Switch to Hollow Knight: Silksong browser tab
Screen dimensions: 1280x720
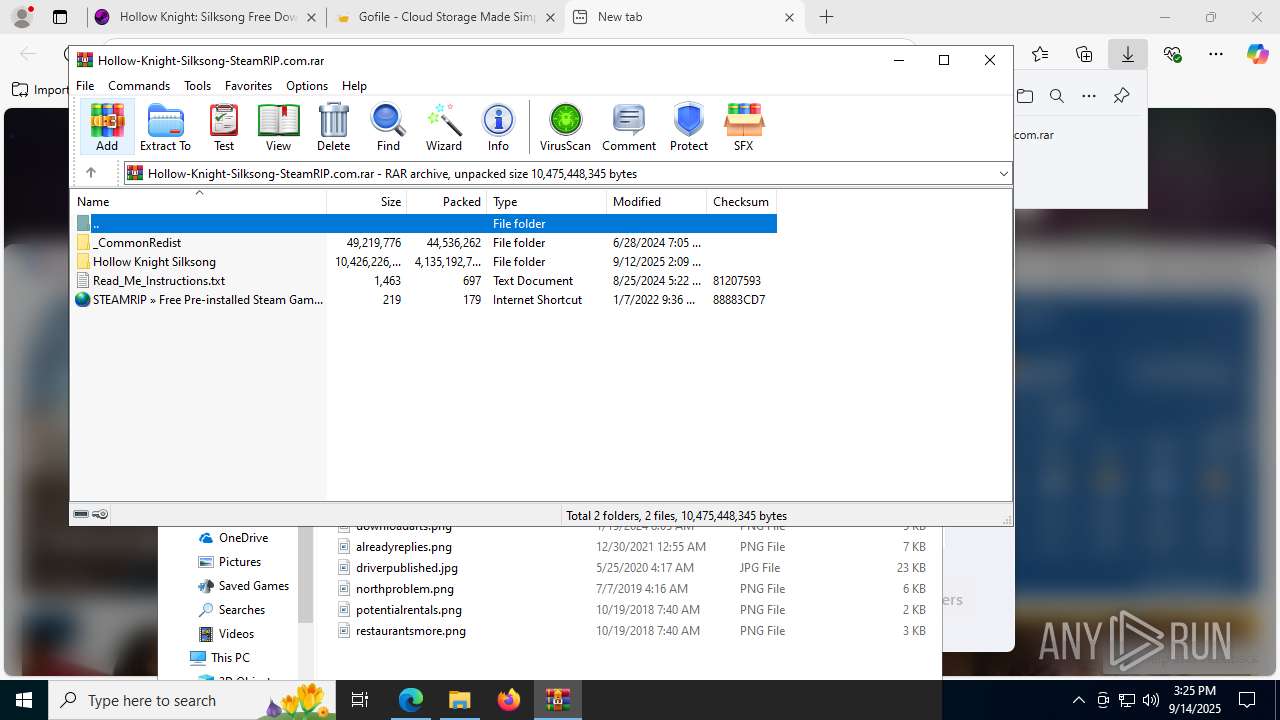click(207, 17)
